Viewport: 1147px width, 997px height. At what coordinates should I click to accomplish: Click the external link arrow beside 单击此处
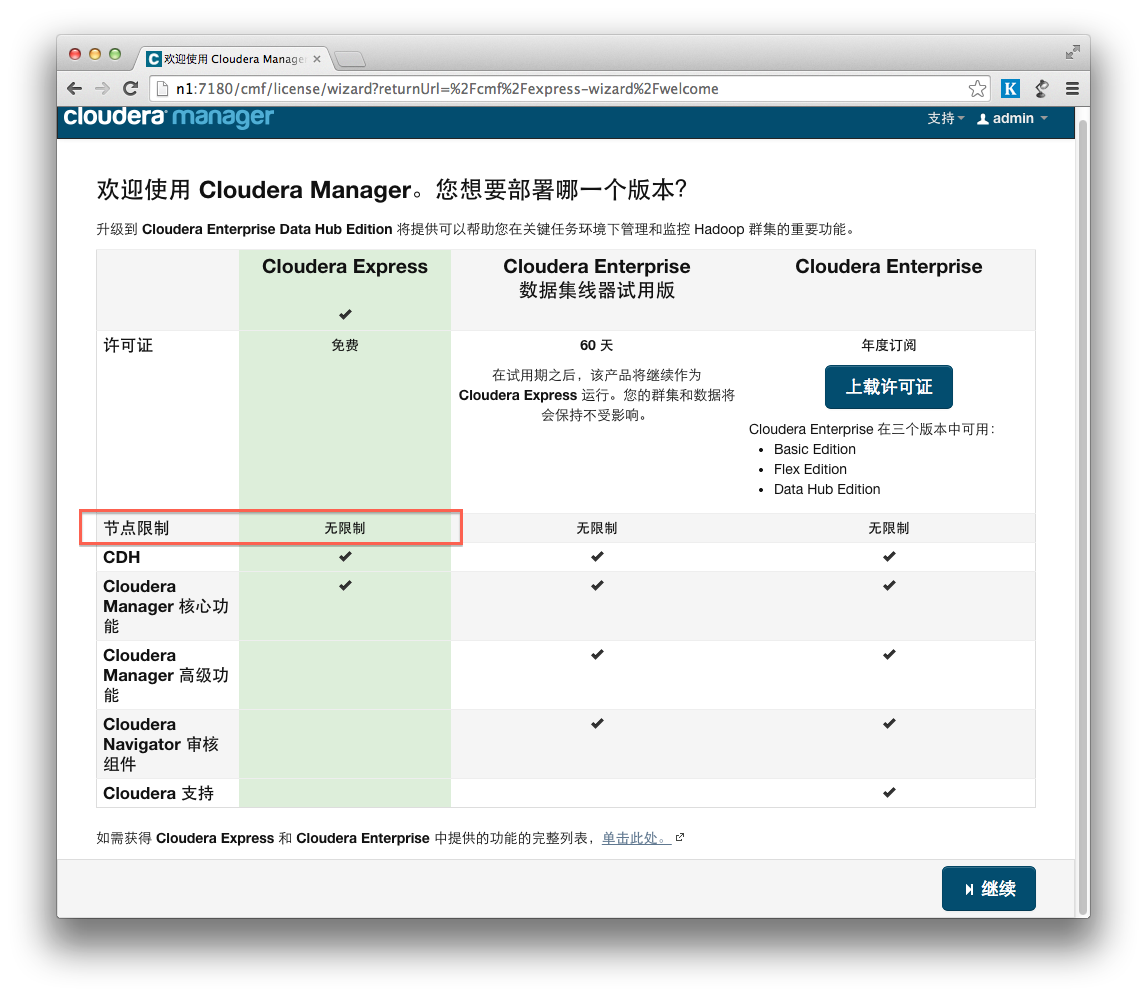(679, 837)
